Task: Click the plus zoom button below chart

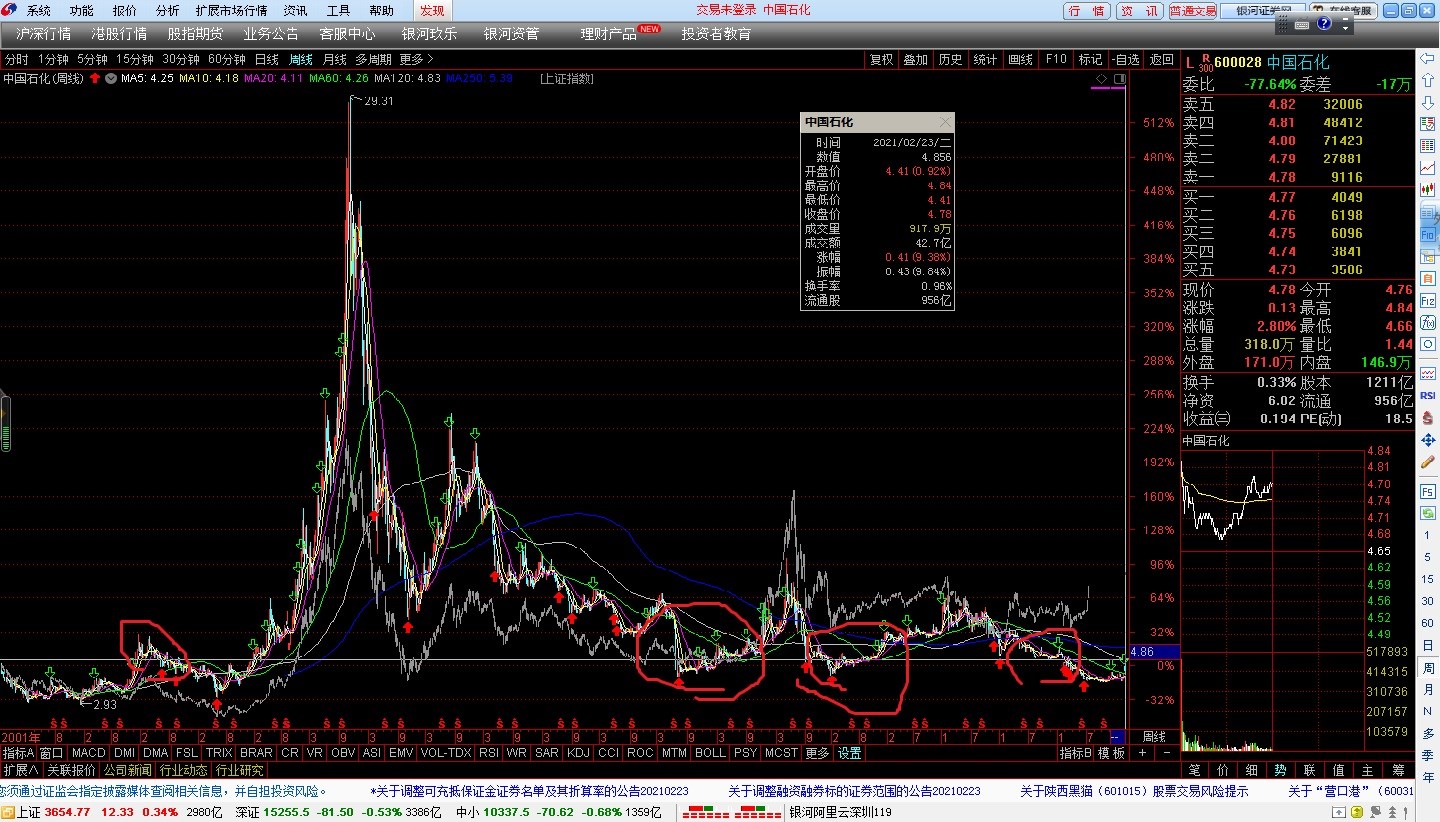Action: pos(1142,753)
